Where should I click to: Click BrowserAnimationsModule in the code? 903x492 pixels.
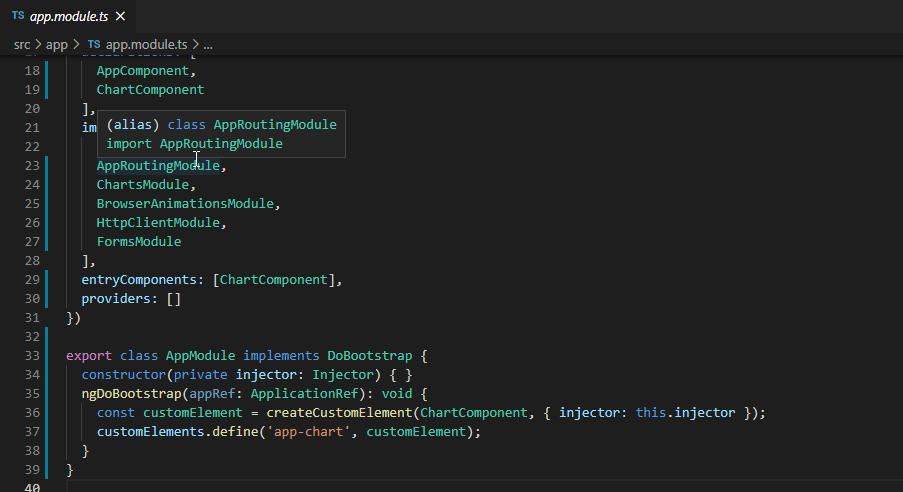186,204
